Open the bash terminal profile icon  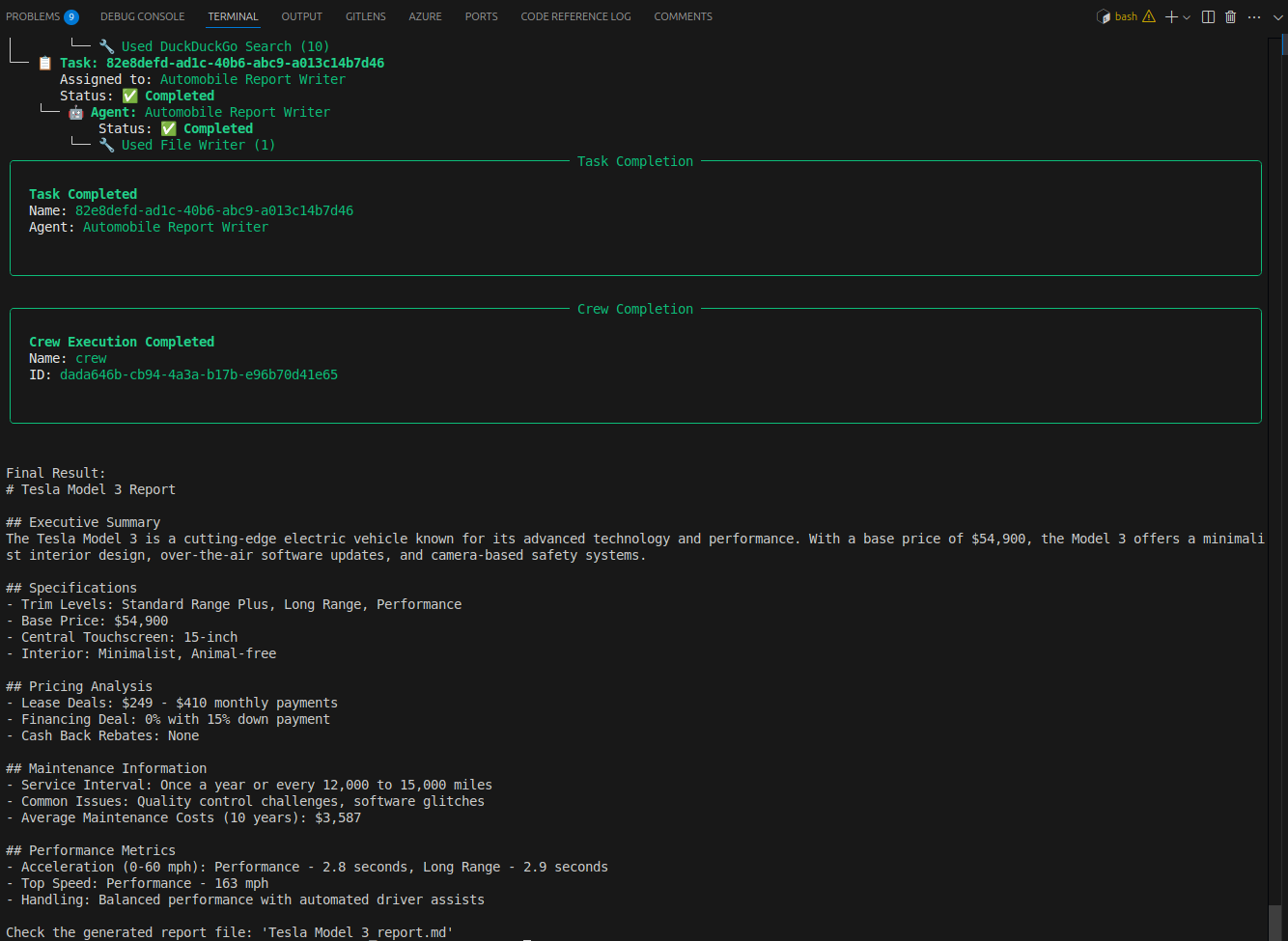(x=1104, y=16)
